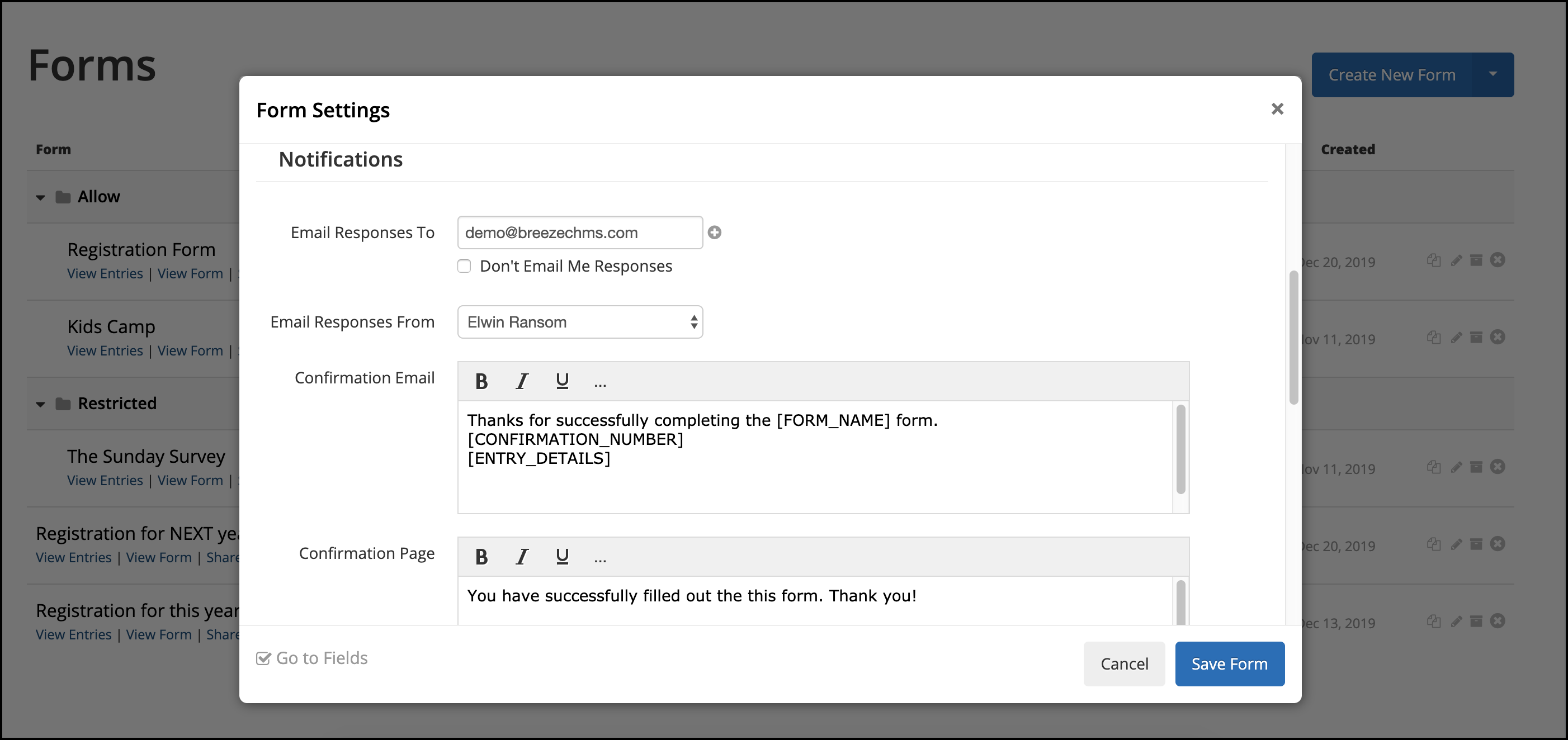Image resolution: width=1568 pixels, height=740 pixels.
Task: Copy Registration for NEXT year form
Action: point(1433,544)
